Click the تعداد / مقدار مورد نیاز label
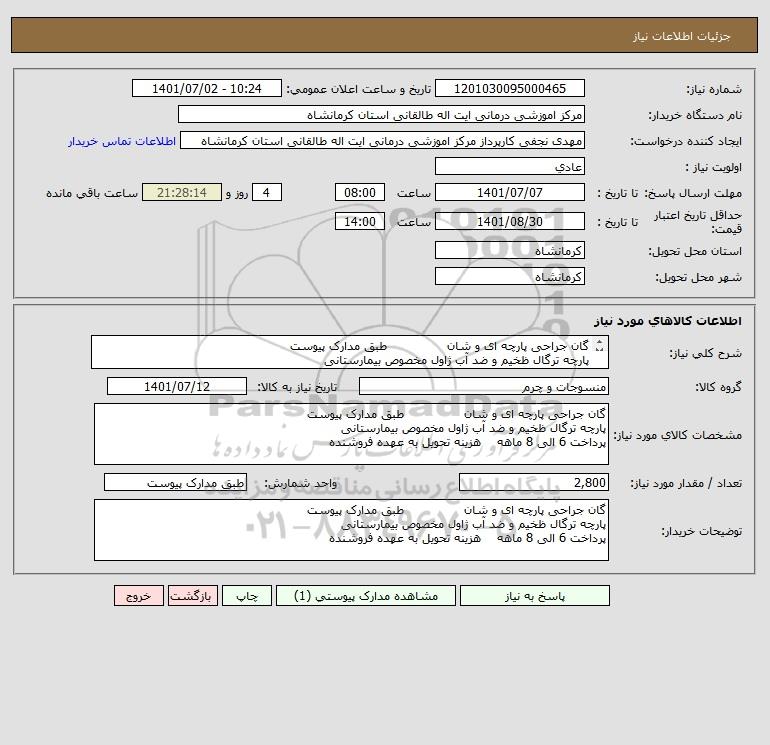Image resolution: width=770 pixels, height=745 pixels. click(x=686, y=484)
